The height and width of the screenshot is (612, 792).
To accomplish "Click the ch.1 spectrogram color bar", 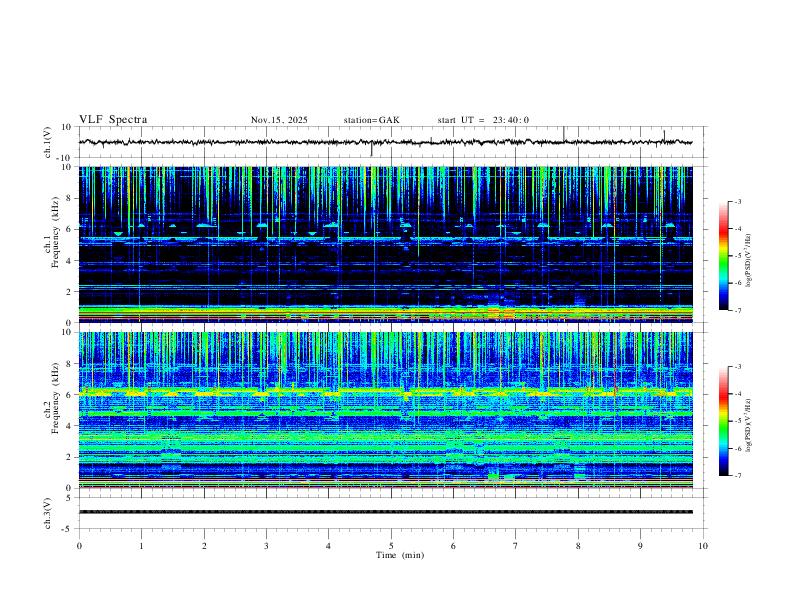I will [723, 256].
